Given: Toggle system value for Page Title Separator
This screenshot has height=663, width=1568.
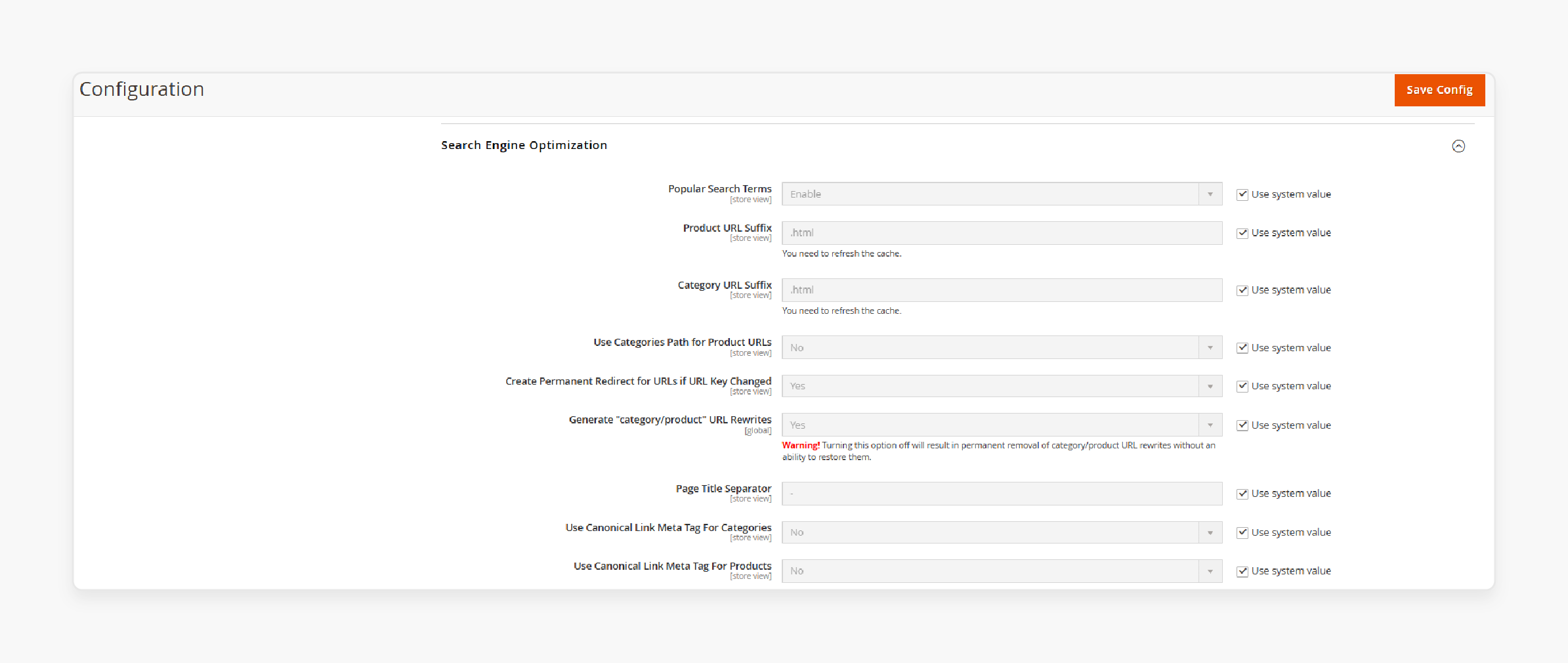Looking at the screenshot, I should [x=1242, y=494].
